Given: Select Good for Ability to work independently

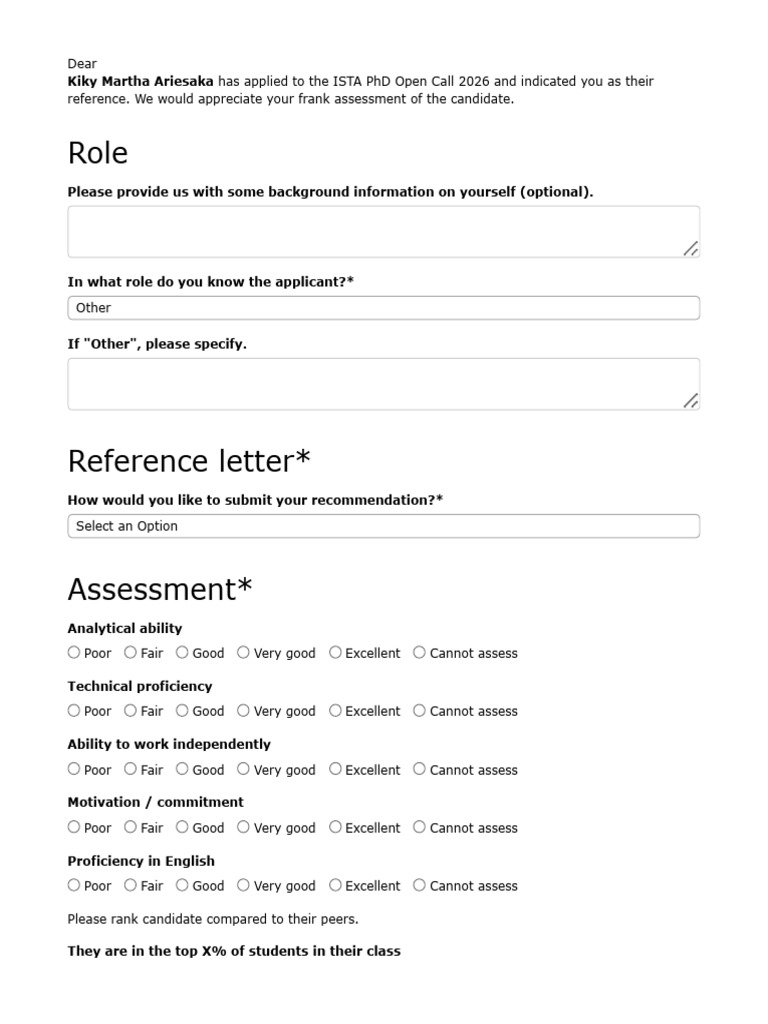Looking at the screenshot, I should [182, 769].
